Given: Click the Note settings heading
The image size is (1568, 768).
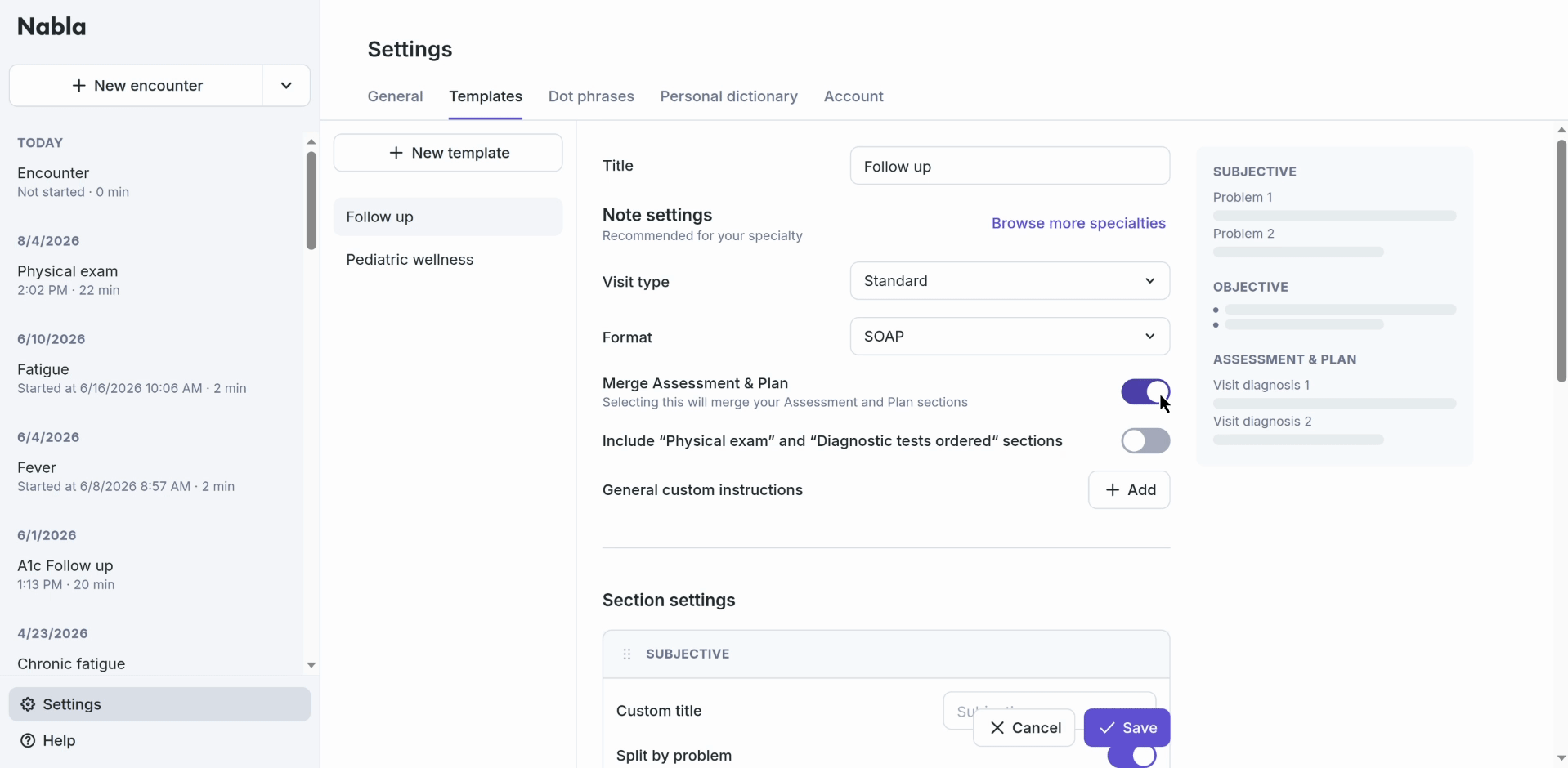Looking at the screenshot, I should [x=657, y=215].
